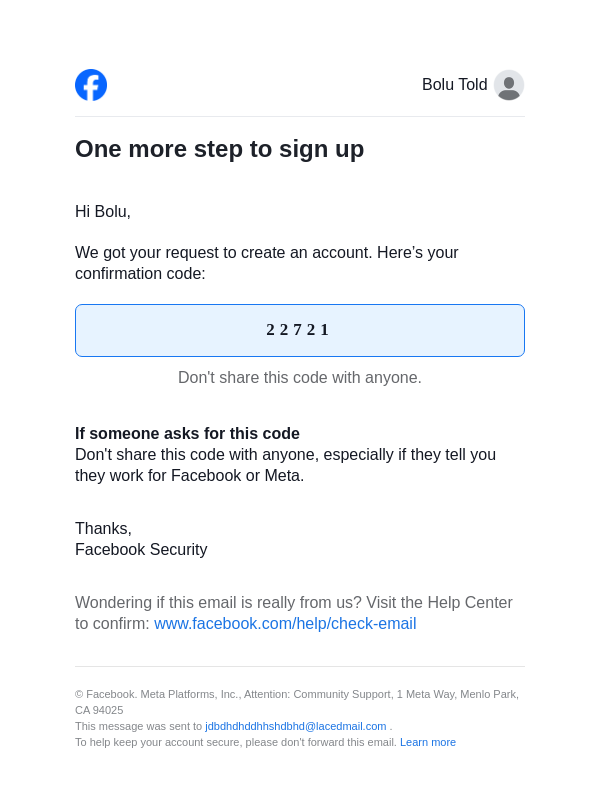600x798 pixels.
Task: Open the 'Learn more' footer link
Action: (x=428, y=742)
